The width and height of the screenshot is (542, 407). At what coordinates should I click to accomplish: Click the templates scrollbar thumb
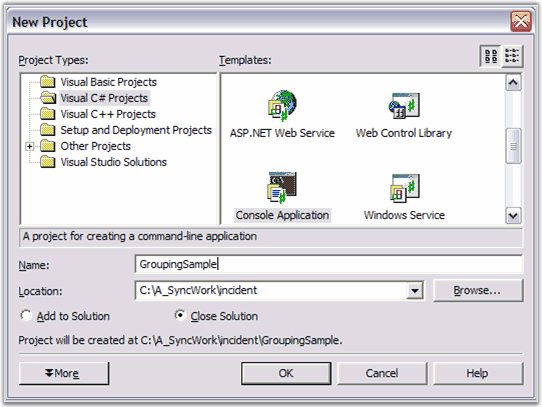click(513, 146)
